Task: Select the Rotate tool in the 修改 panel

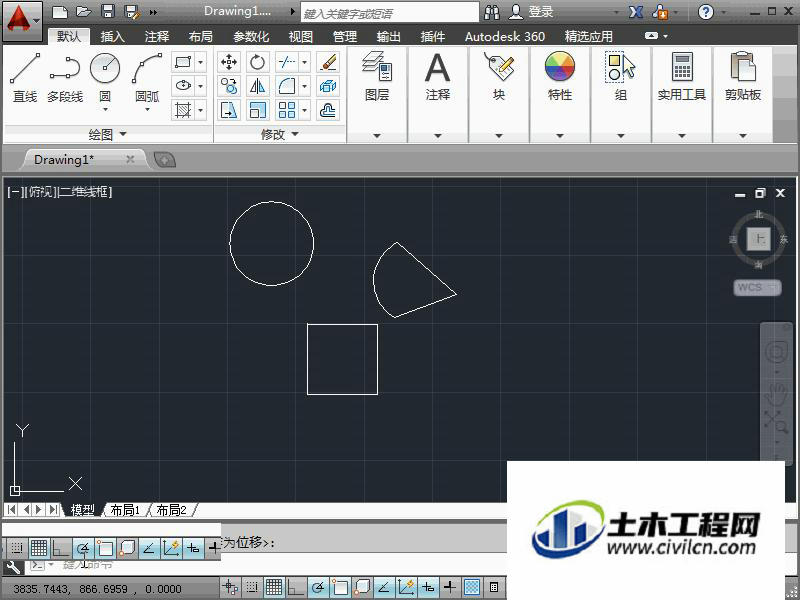Action: coord(258,62)
